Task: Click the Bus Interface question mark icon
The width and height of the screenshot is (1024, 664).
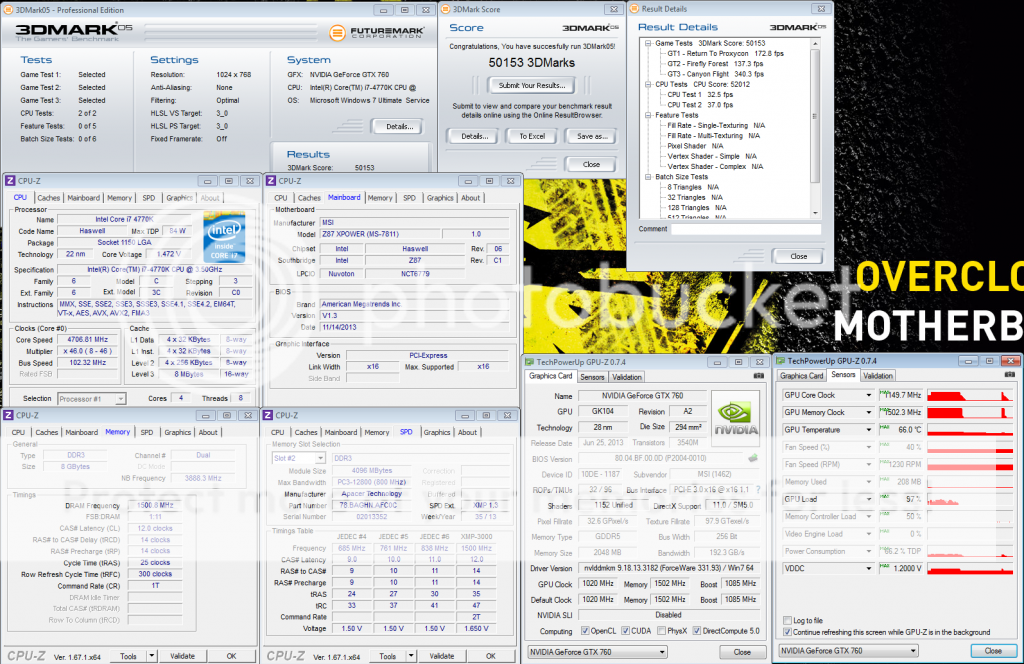Action: tap(758, 490)
